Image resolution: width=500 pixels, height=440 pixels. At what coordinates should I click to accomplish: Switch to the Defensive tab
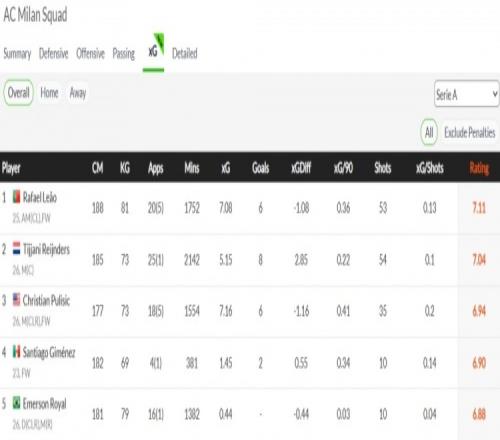53,53
